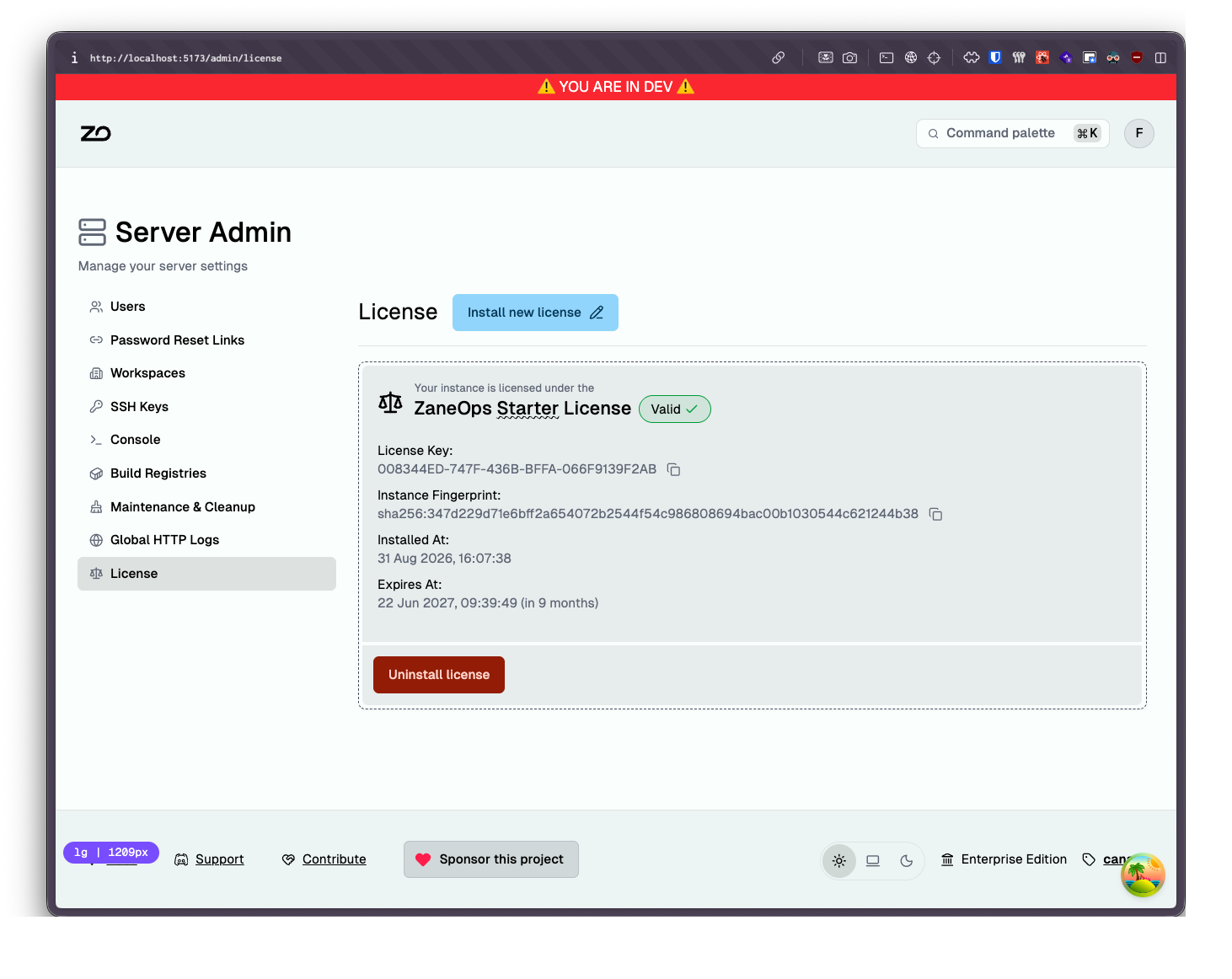Switch to light theme sun icon

coord(839,861)
